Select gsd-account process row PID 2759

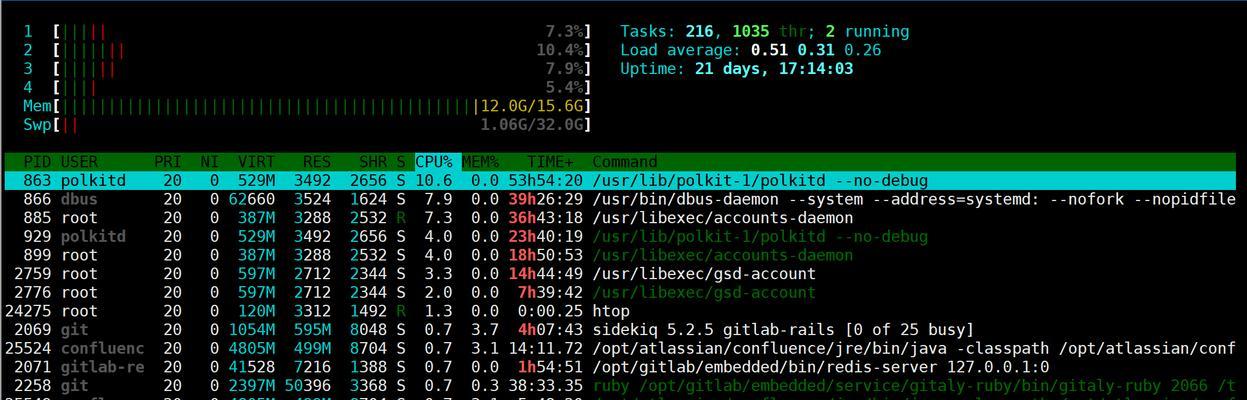pyautogui.click(x=620, y=274)
